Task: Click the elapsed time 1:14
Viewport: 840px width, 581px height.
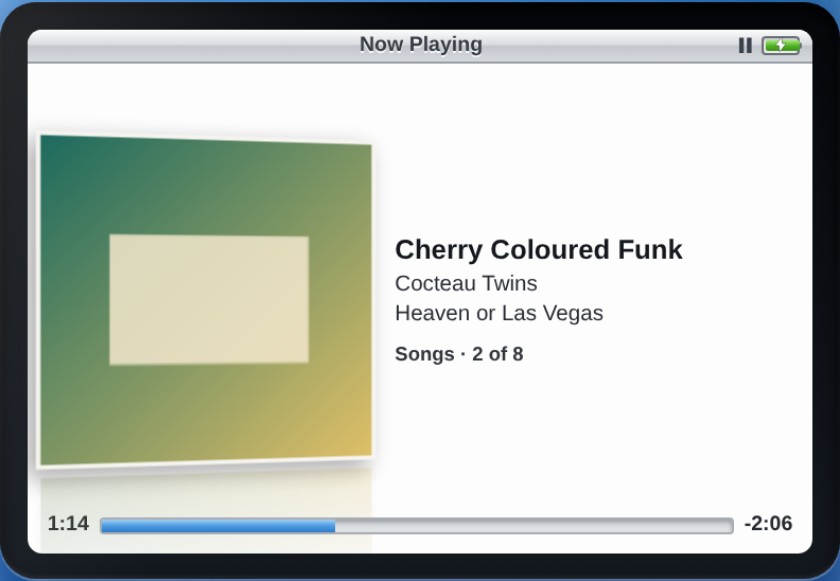Action: click(x=68, y=523)
